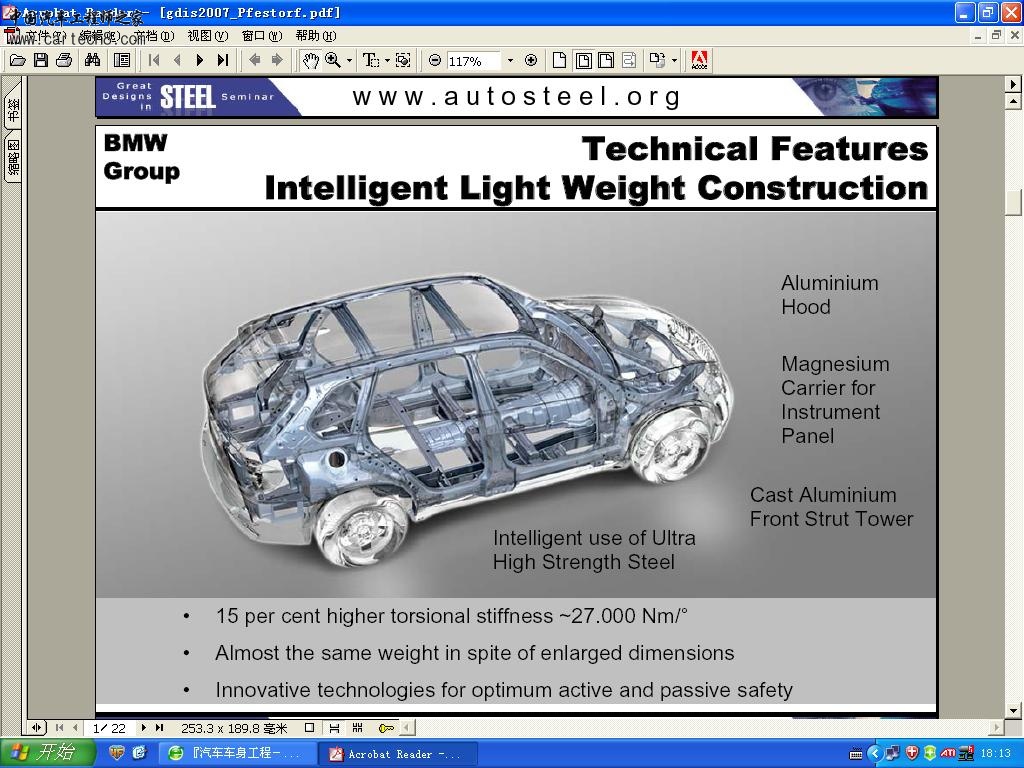Open the 视图 (View) menu

click(208, 36)
